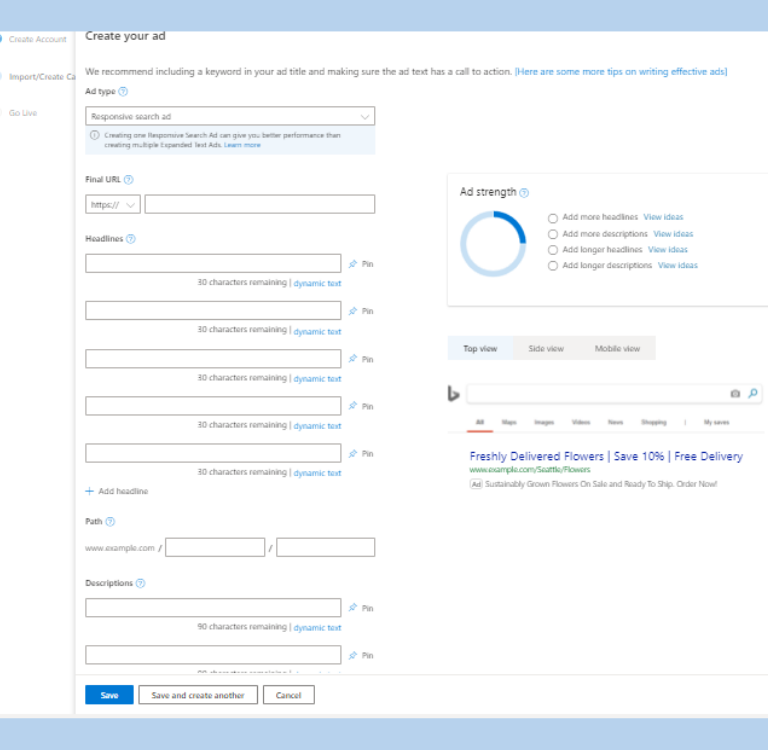Screen dimensions: 768x750
Task: Click the Save button
Action: (109, 695)
